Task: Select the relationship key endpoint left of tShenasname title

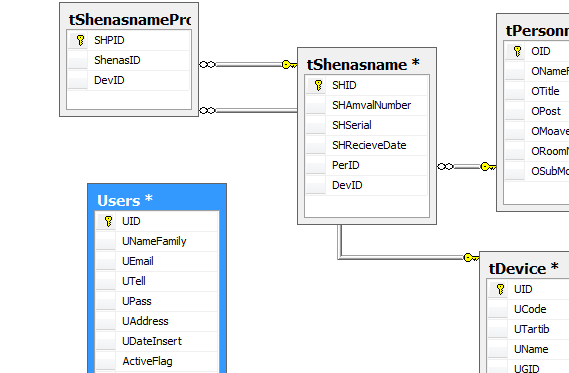Action: pos(290,65)
